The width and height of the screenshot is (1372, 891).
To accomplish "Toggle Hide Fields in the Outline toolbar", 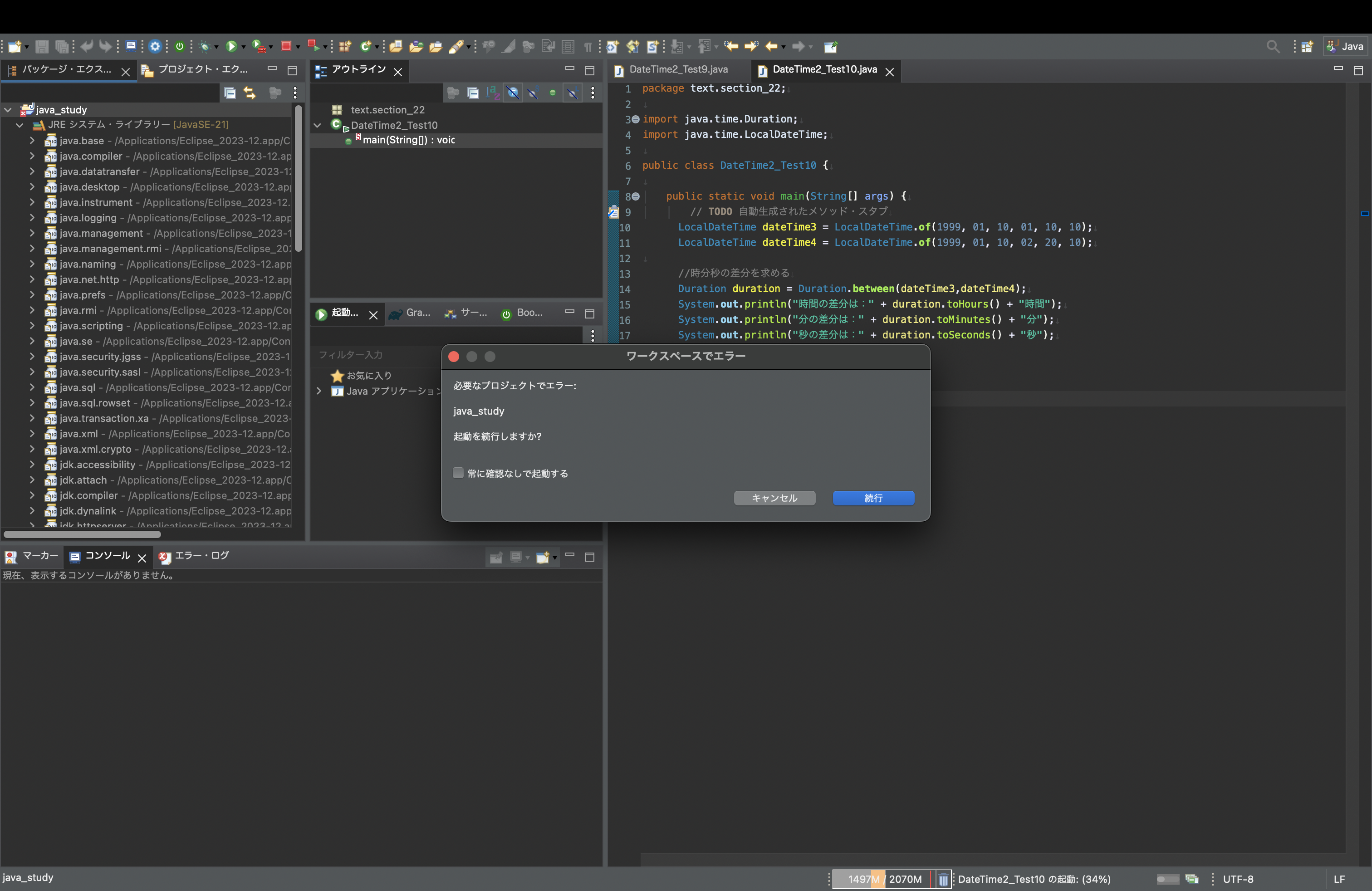I will [513, 93].
